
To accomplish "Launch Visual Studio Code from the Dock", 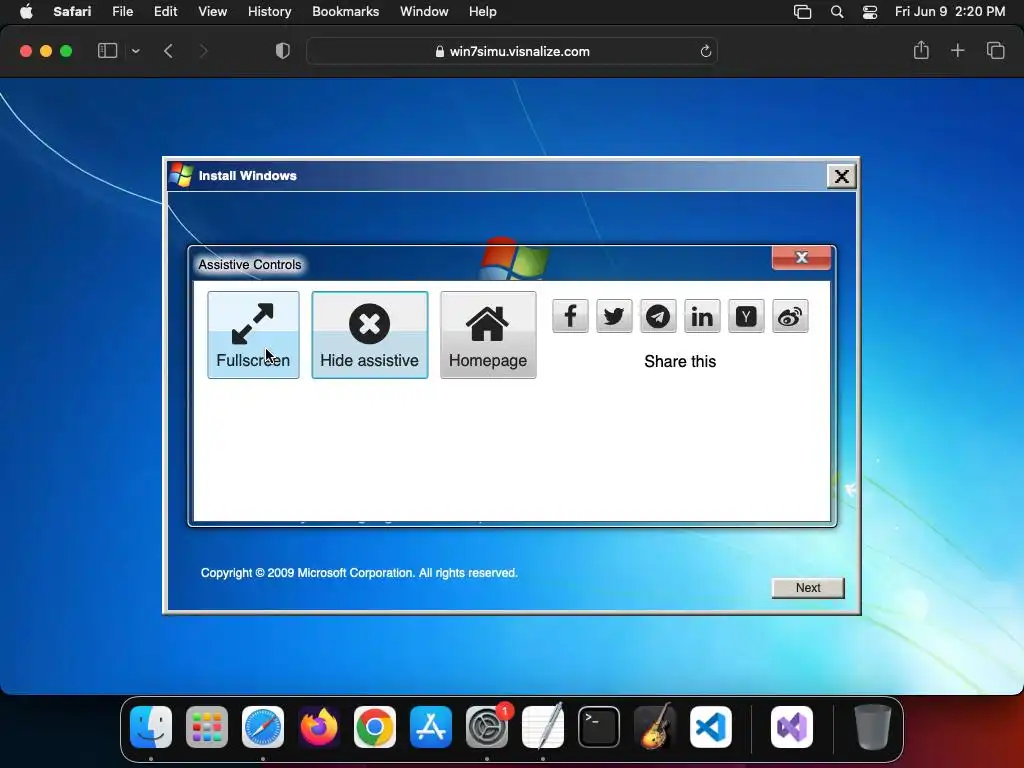I will coord(711,727).
